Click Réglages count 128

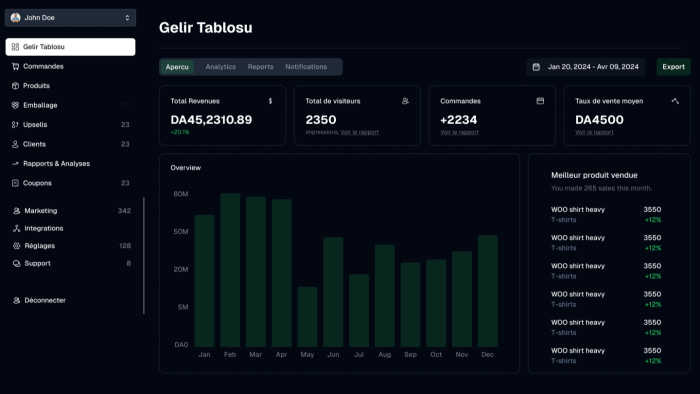[125, 246]
